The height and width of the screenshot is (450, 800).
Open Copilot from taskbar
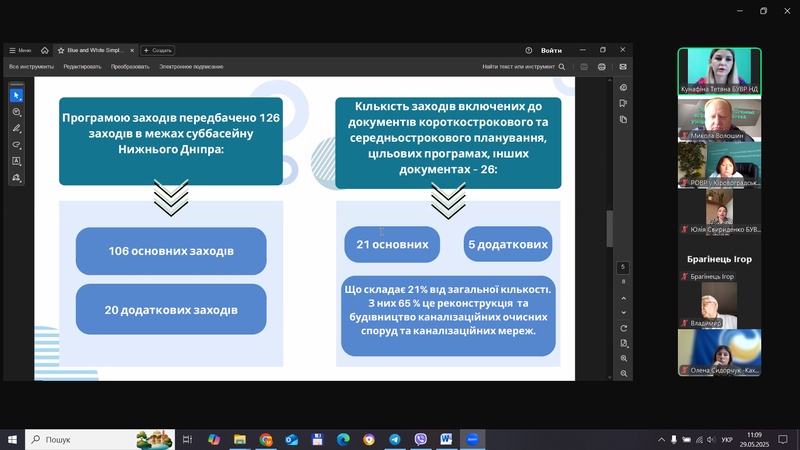coord(214,439)
